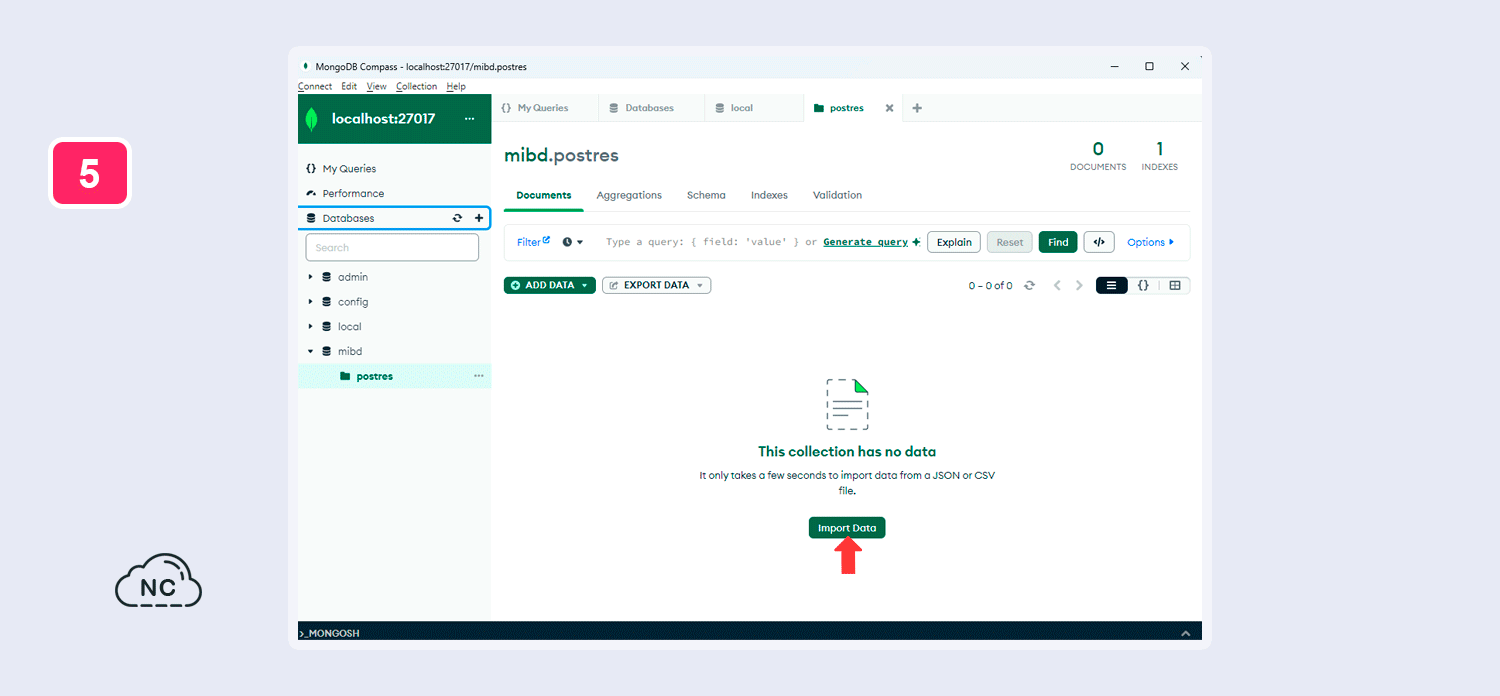
Task: Select the Documents tab
Action: click(x=544, y=195)
